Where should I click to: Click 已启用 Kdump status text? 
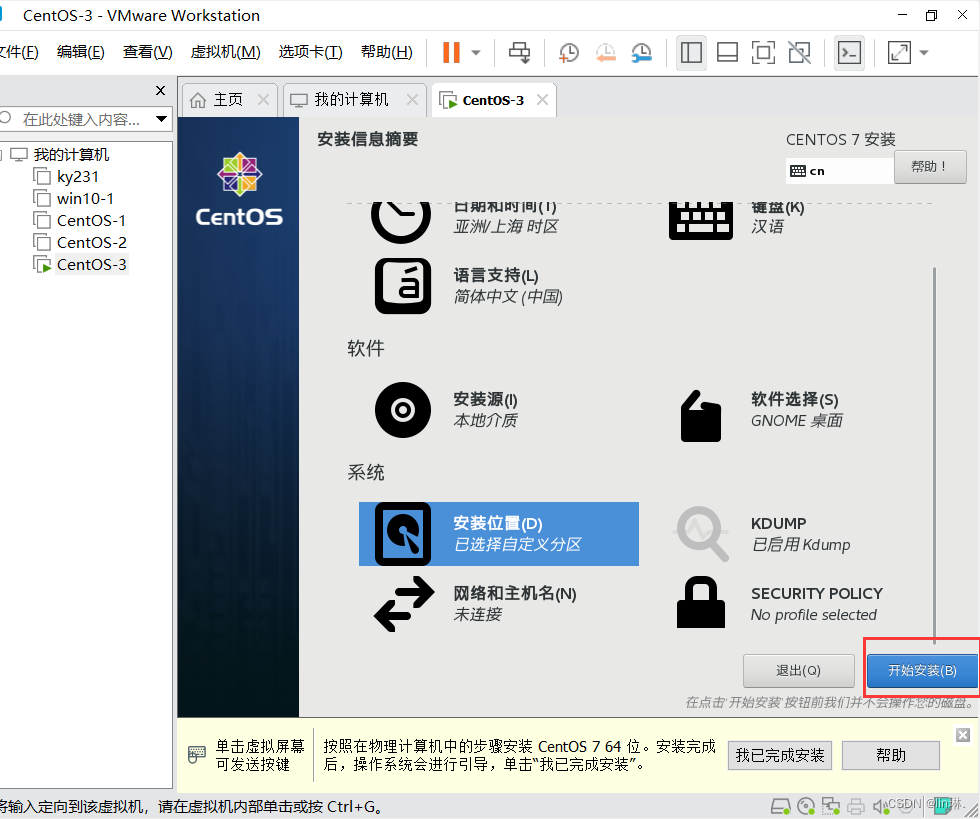[801, 545]
